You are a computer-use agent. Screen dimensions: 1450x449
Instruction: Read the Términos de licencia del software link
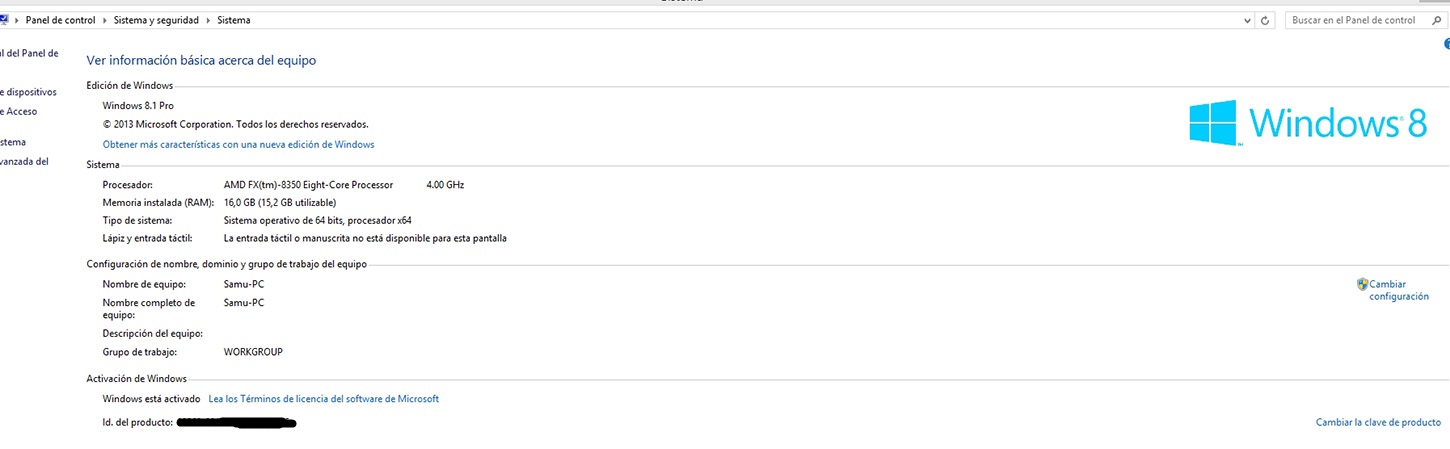(x=323, y=399)
